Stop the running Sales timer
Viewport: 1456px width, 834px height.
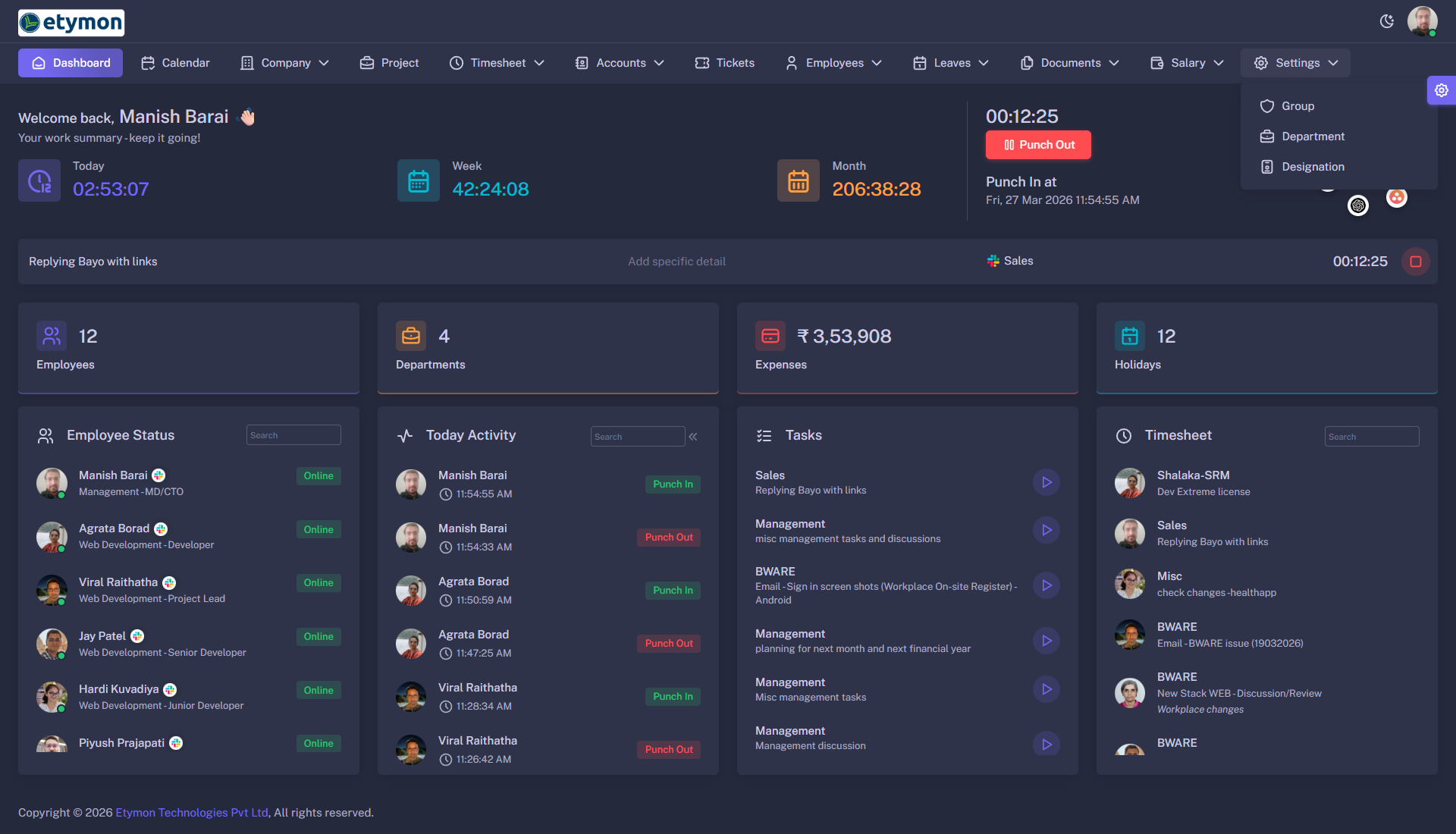pos(1414,262)
